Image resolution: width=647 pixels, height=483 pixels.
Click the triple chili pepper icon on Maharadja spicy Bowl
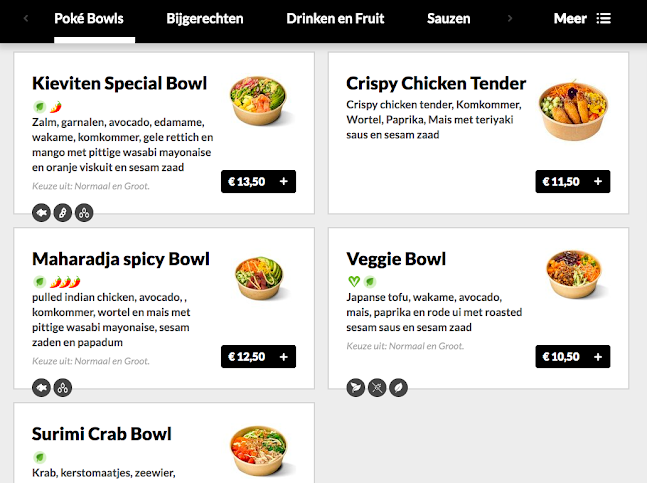[x=64, y=282]
